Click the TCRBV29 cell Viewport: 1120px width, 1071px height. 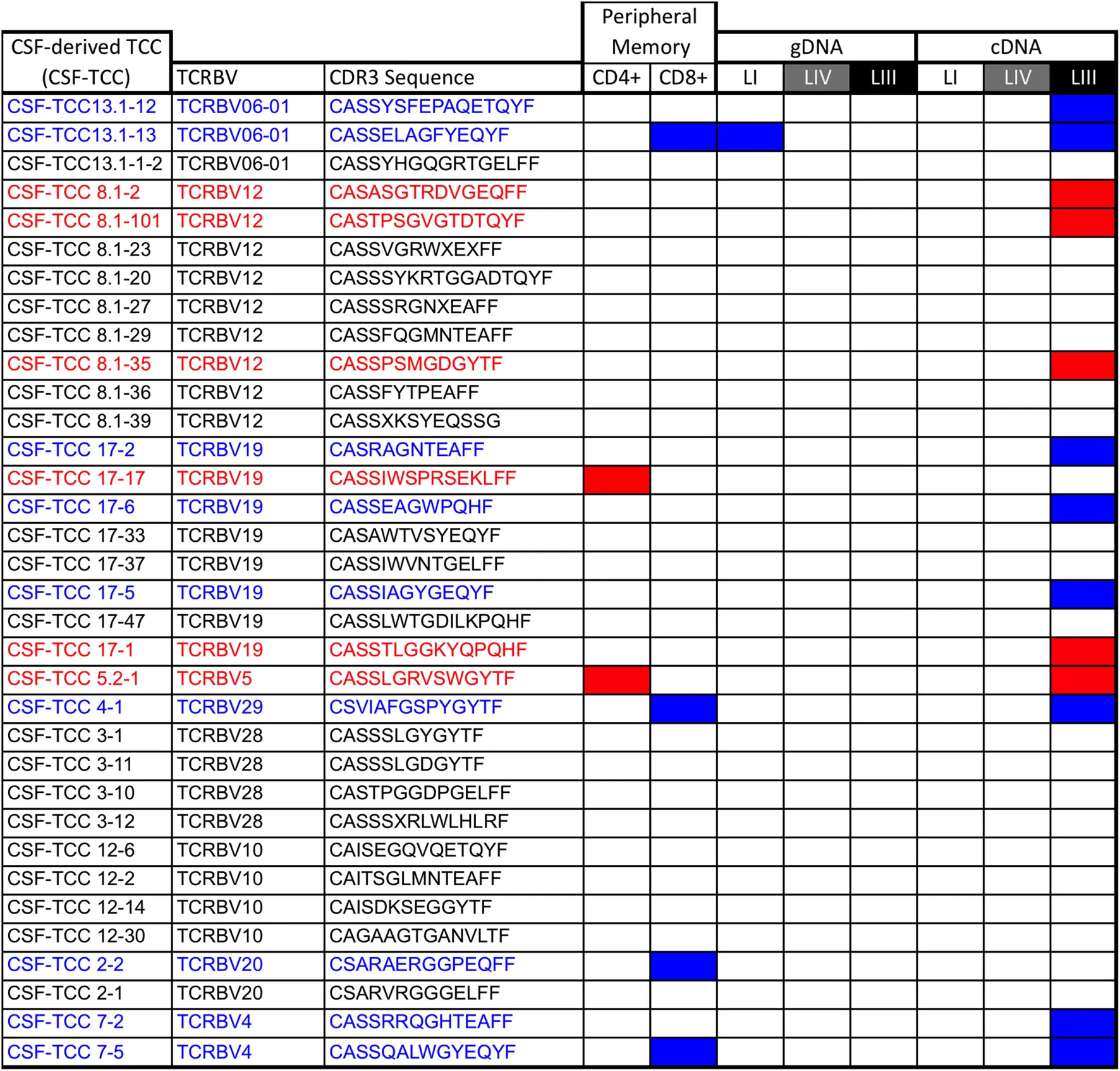click(219, 707)
